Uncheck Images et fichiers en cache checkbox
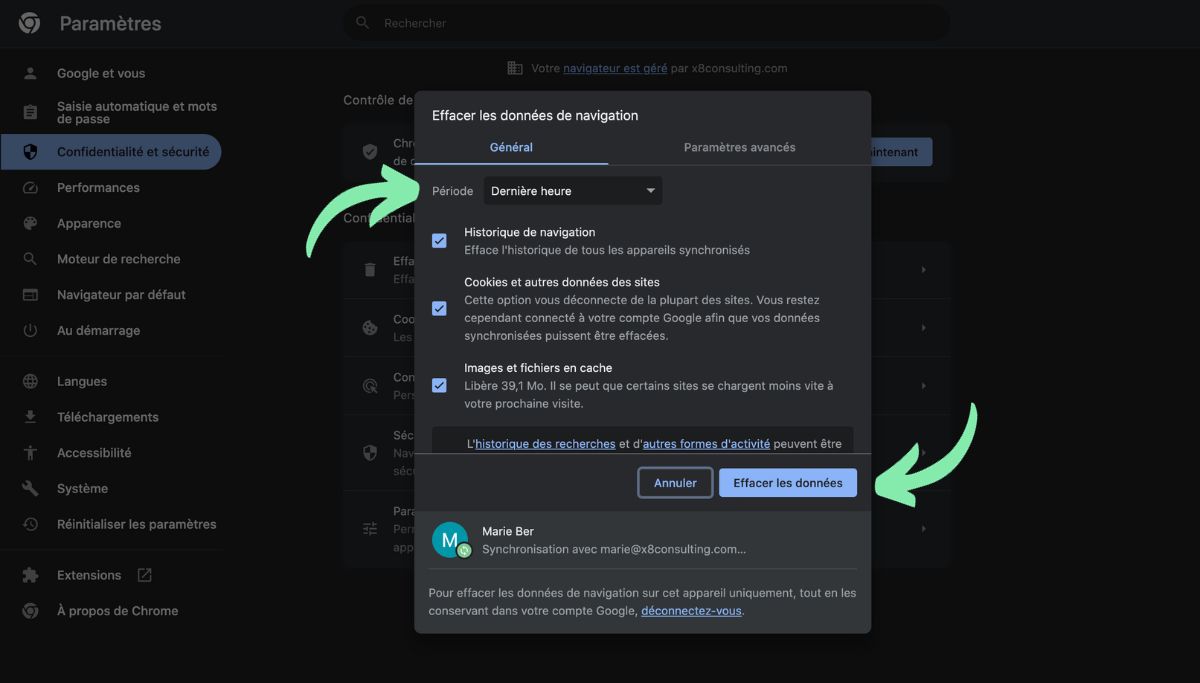 click(439, 385)
